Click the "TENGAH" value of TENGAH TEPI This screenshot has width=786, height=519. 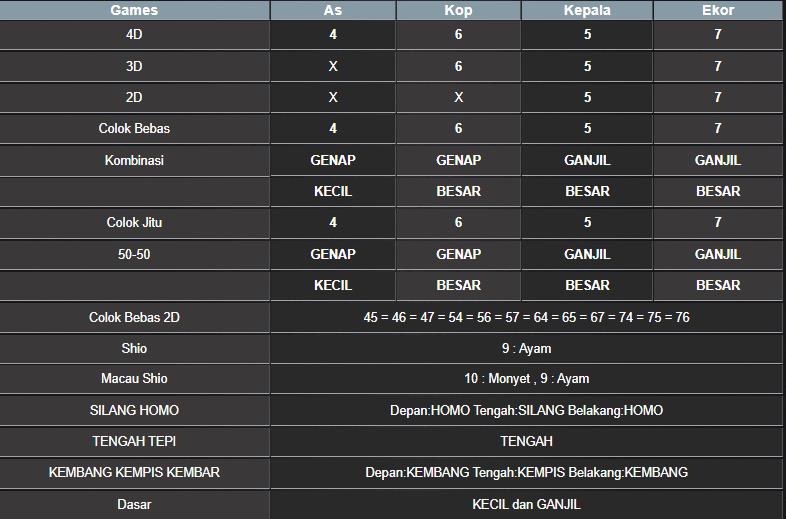pos(526,441)
